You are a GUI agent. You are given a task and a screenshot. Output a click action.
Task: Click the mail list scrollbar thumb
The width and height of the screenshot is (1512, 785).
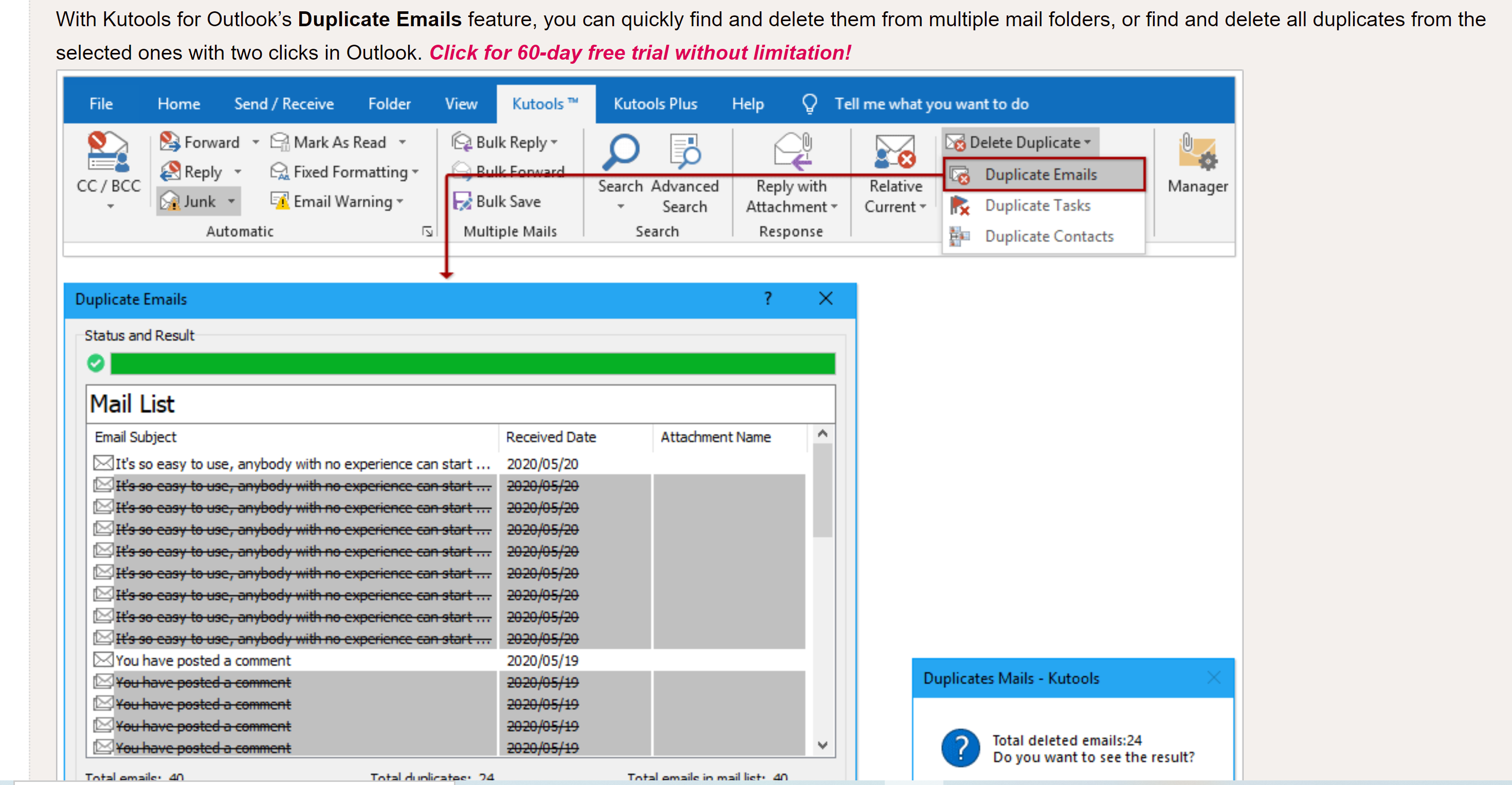(x=823, y=490)
